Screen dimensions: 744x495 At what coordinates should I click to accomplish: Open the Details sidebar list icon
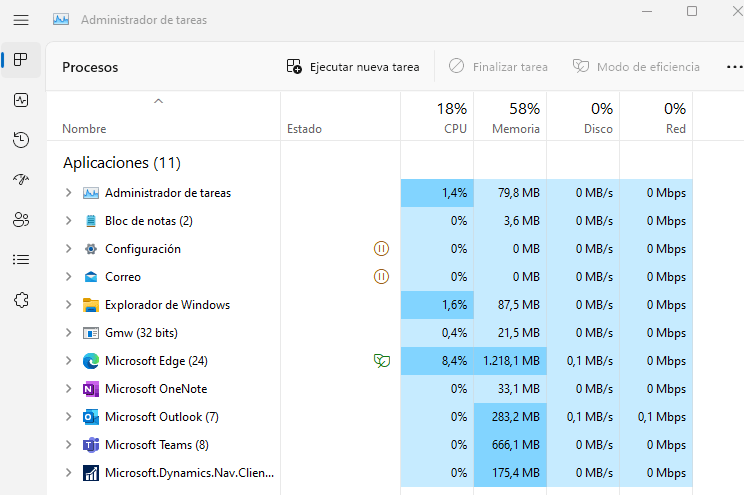pos(21,260)
